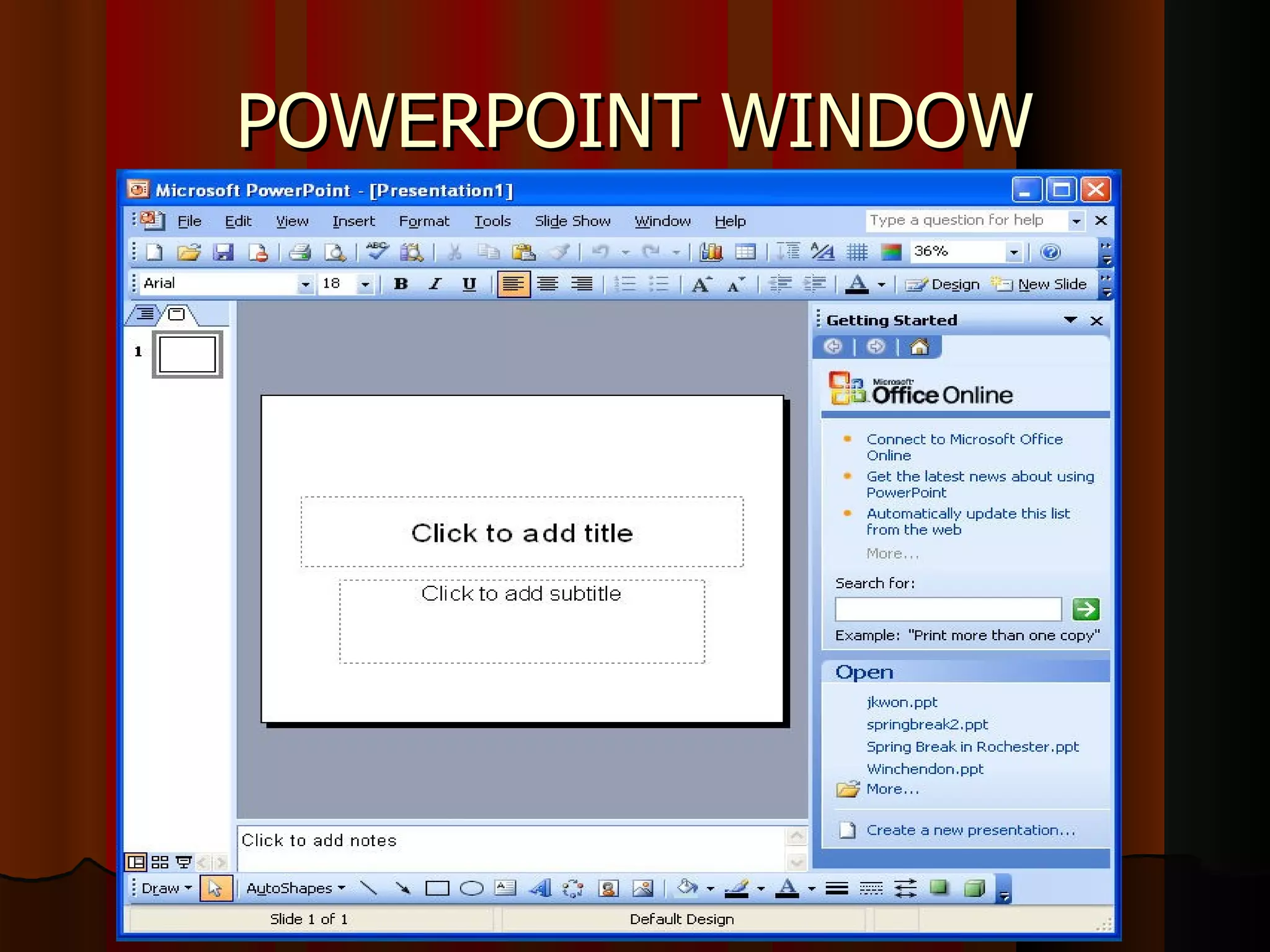Screen dimensions: 1270x952
Task: Click the Shadow Style icon on drawing toolbar
Action: [x=939, y=888]
